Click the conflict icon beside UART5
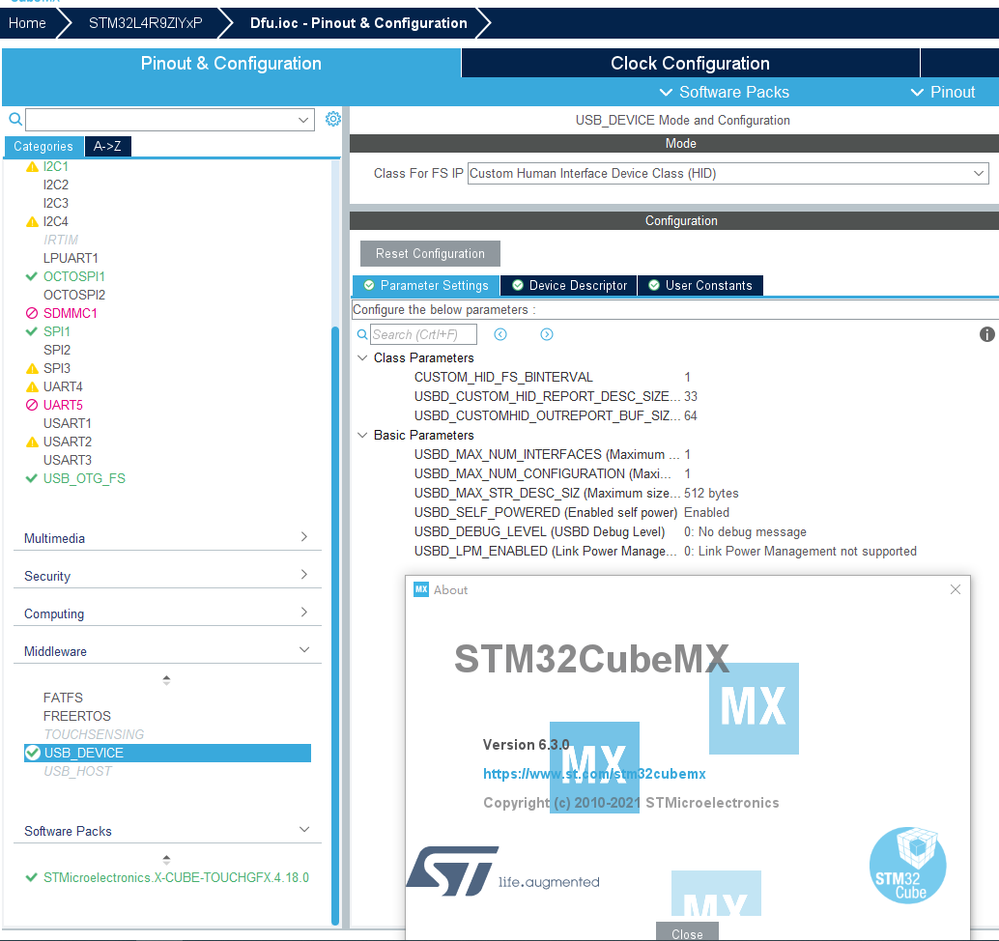Screen dimensions: 999x941 pyautogui.click(x=32, y=405)
